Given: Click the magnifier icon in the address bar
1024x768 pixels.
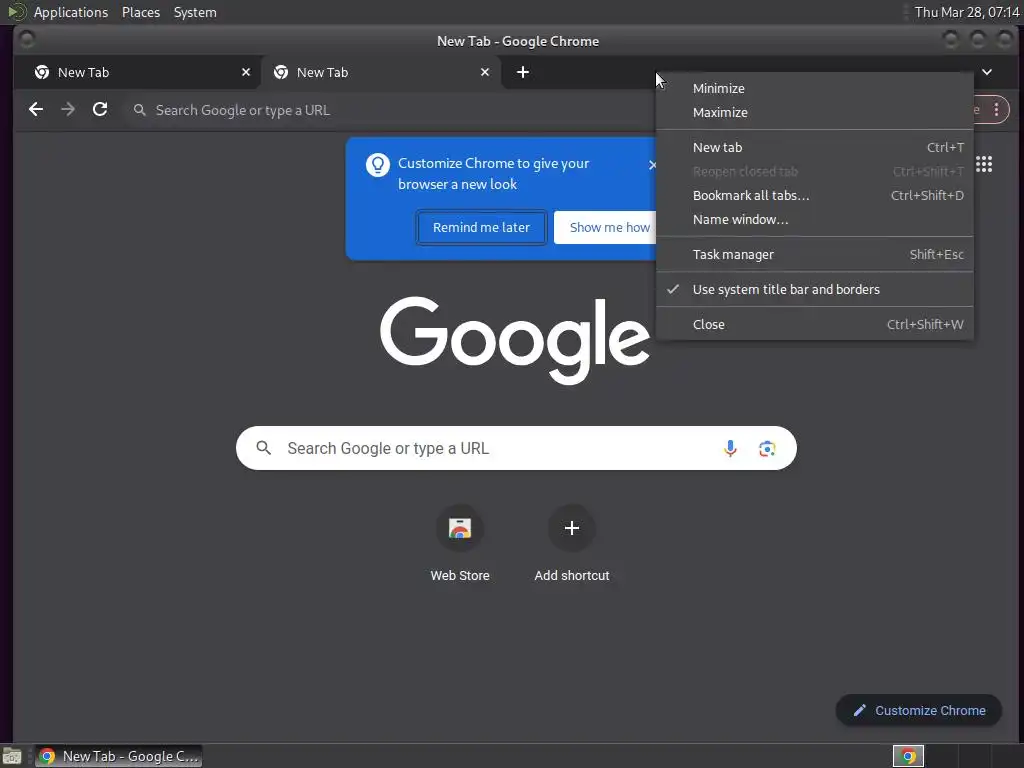Looking at the screenshot, I should click(139, 110).
